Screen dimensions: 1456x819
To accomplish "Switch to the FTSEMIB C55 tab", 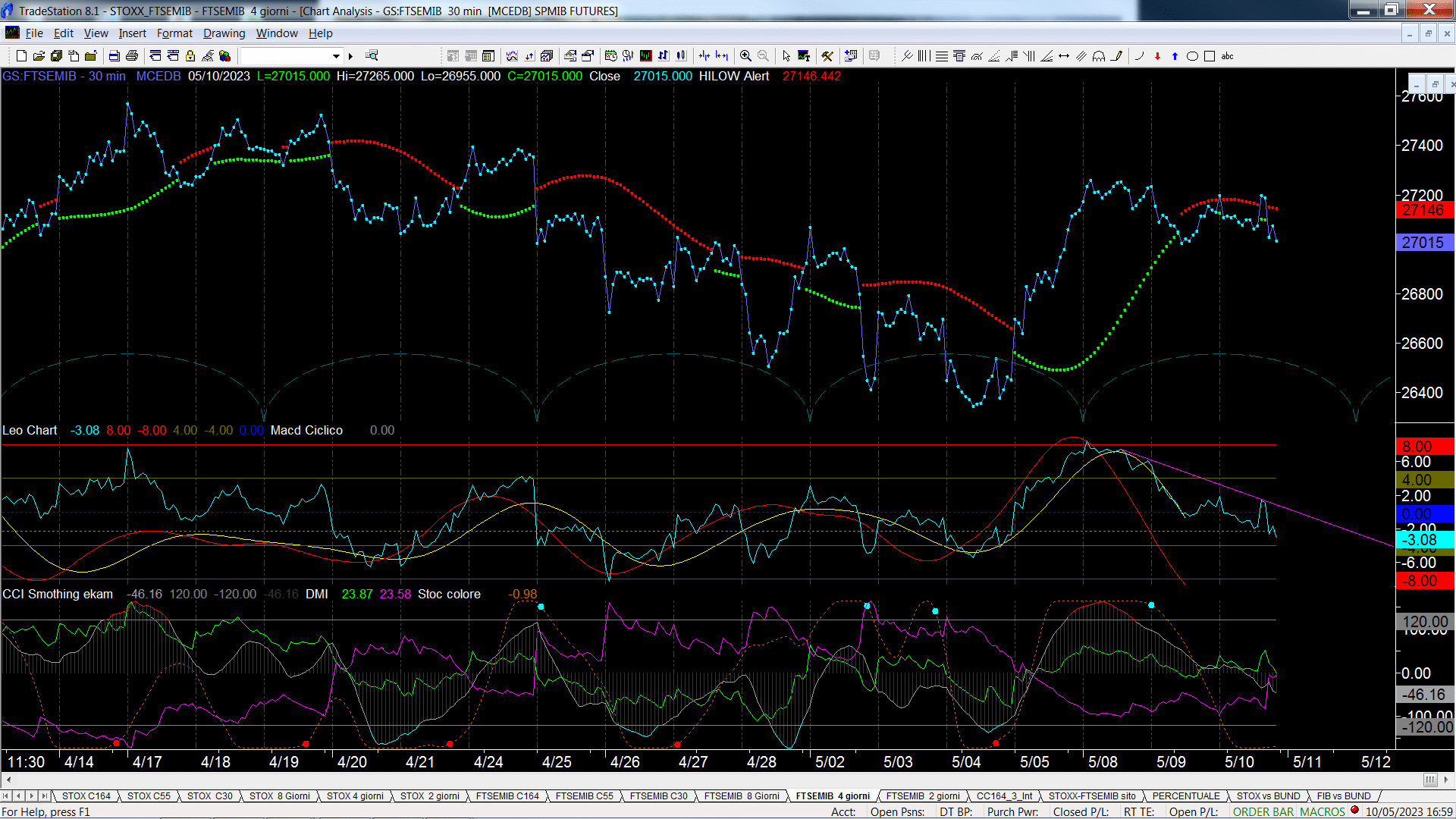I will [584, 796].
